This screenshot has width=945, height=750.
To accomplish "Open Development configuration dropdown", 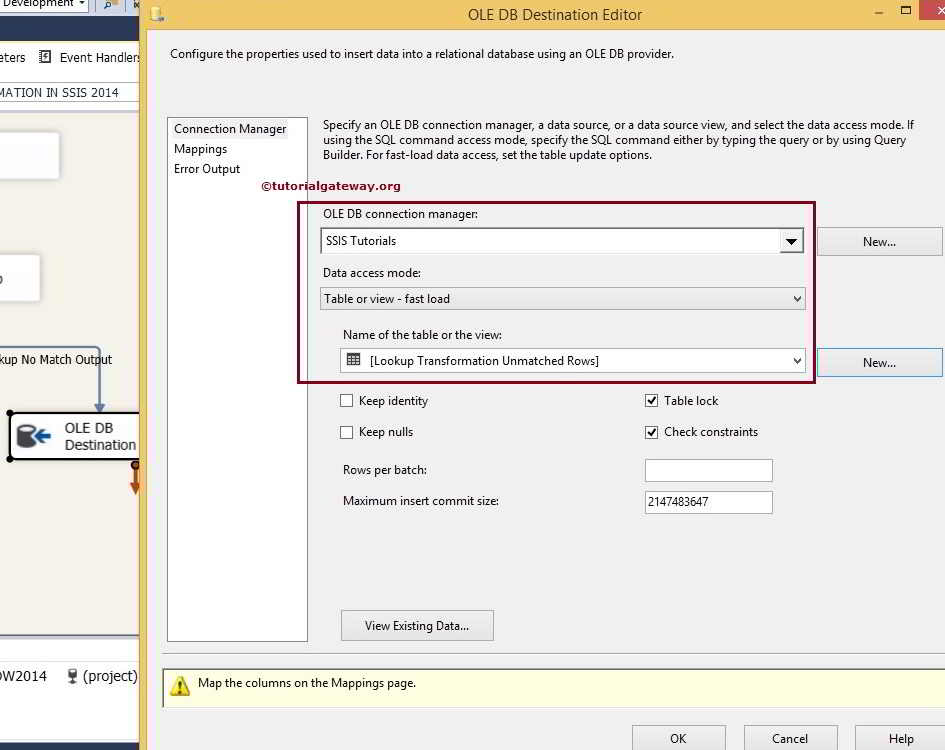I will tap(81, 4).
